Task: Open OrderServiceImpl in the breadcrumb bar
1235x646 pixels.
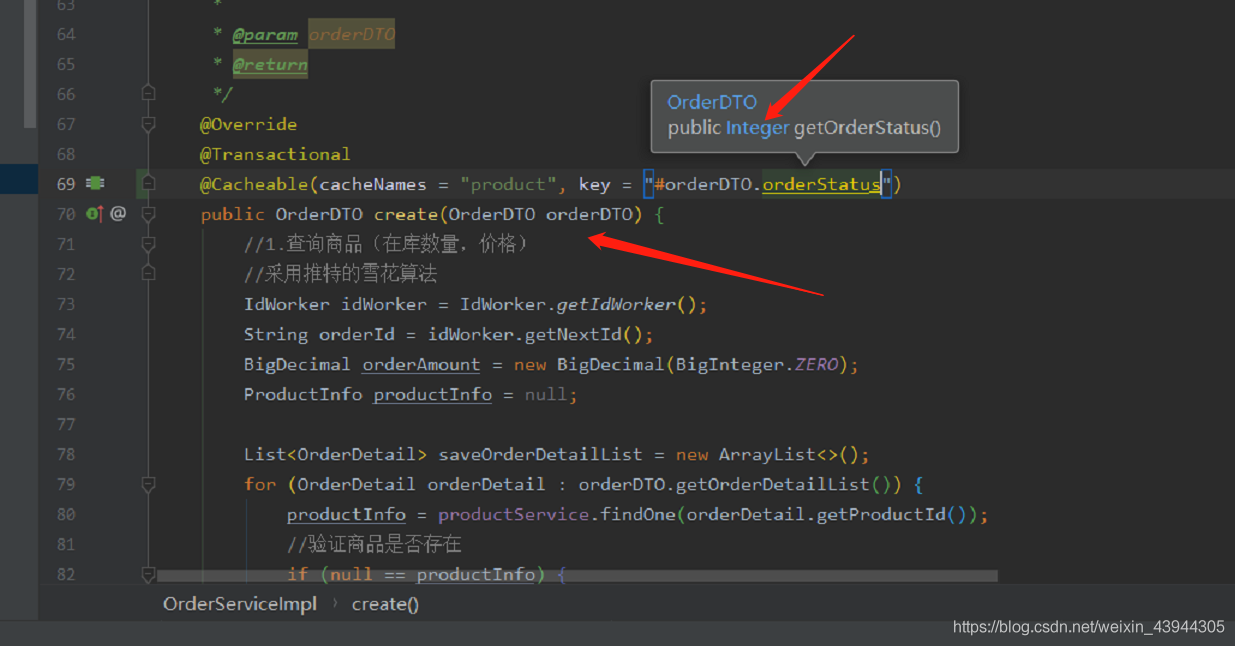Action: 240,604
